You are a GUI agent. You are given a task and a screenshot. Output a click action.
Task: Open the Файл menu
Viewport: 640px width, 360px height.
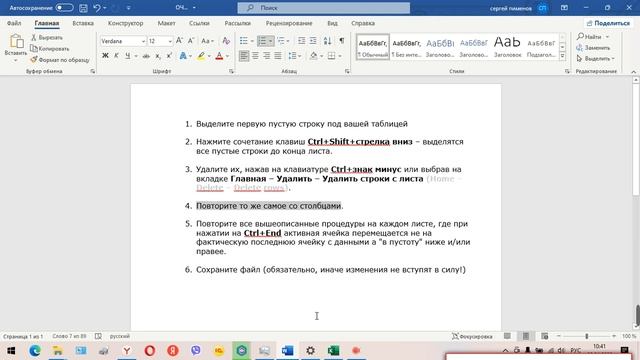(x=14, y=23)
